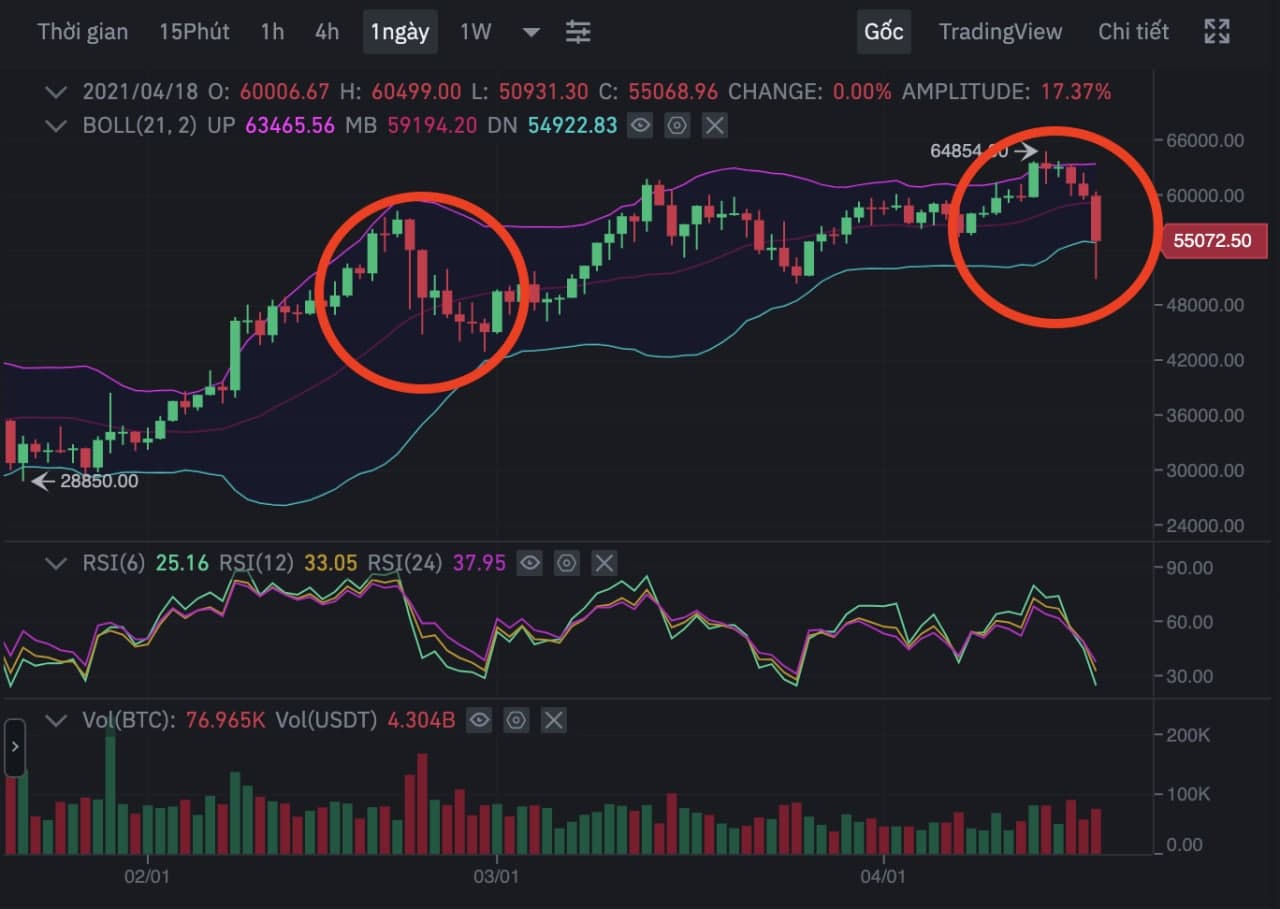Screen dimensions: 1280x909
Task: Click the RSI(24) indicator label
Action: pyautogui.click(x=405, y=563)
